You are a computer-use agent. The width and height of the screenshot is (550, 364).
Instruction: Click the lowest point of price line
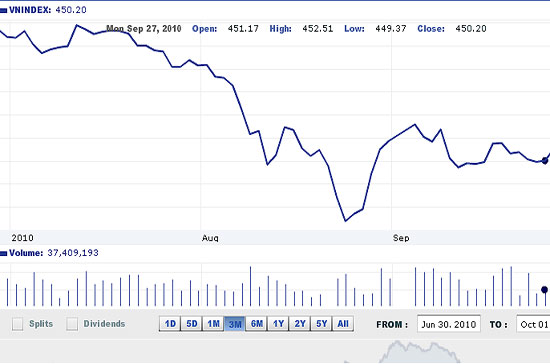(345, 221)
